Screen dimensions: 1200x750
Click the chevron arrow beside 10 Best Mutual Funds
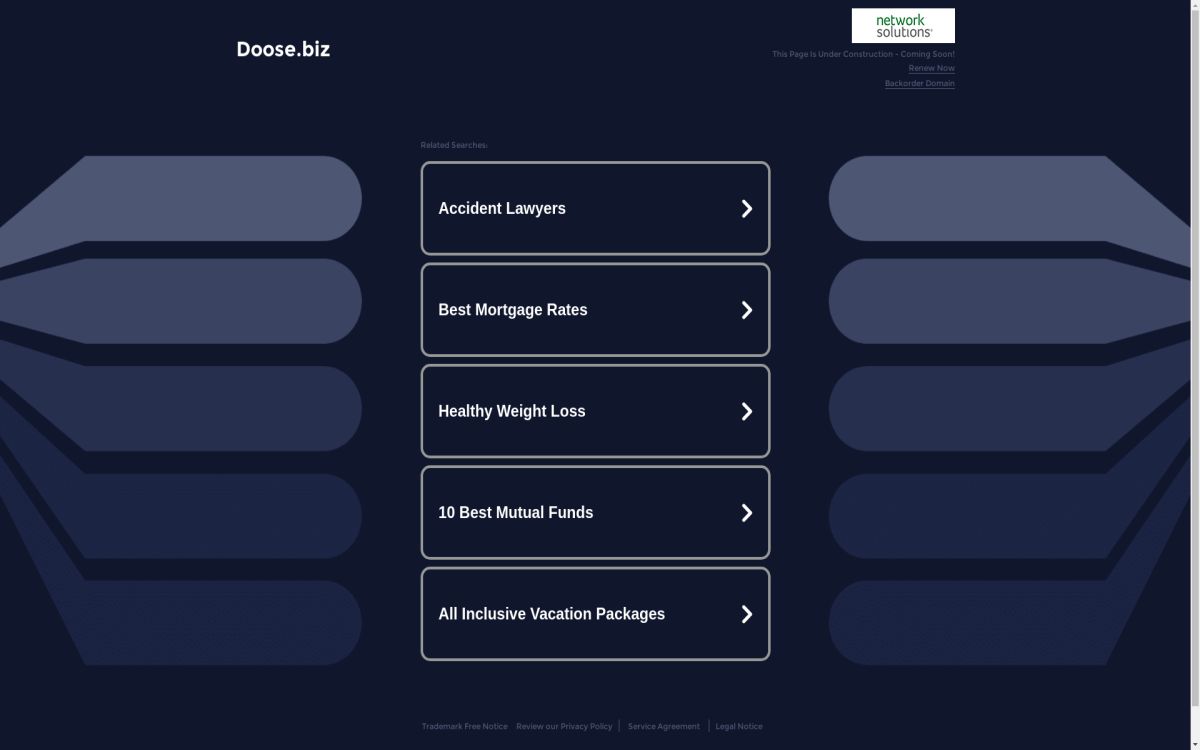[746, 513]
